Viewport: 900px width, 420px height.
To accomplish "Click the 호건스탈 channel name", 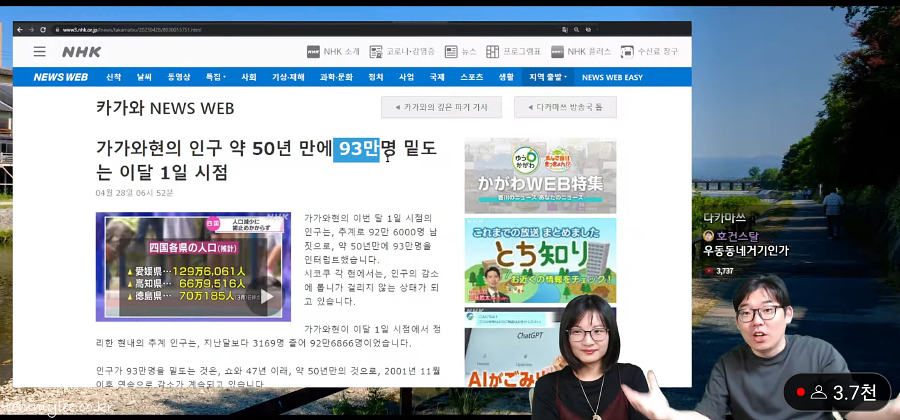I will click(738, 236).
